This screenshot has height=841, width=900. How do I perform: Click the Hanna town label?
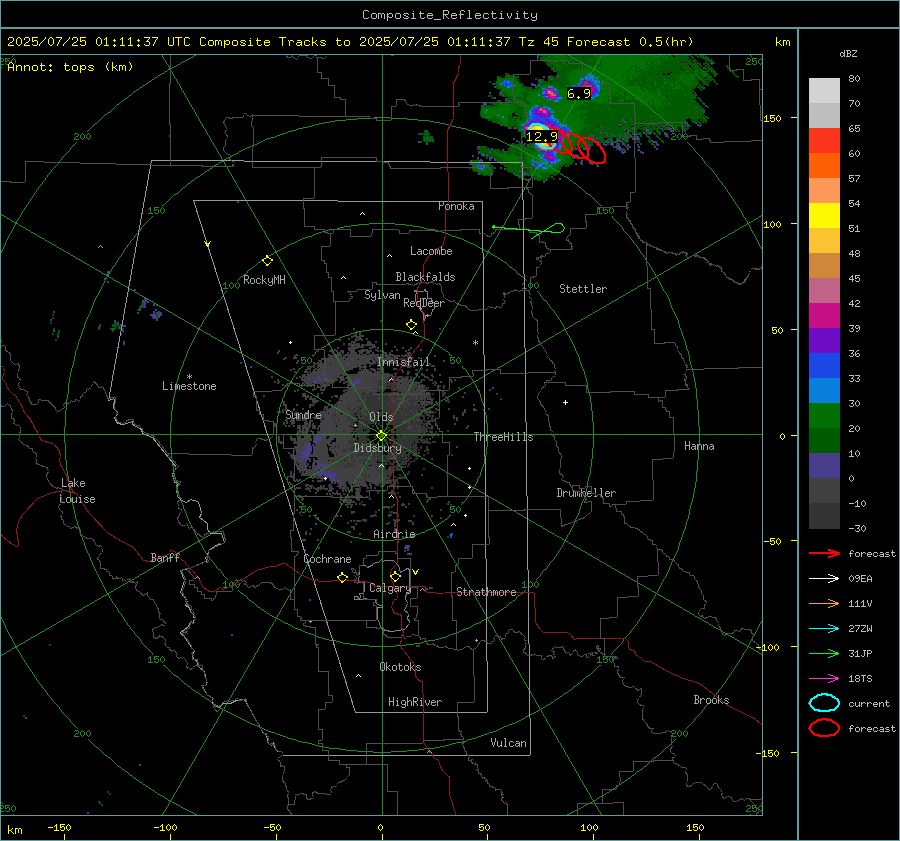click(699, 446)
